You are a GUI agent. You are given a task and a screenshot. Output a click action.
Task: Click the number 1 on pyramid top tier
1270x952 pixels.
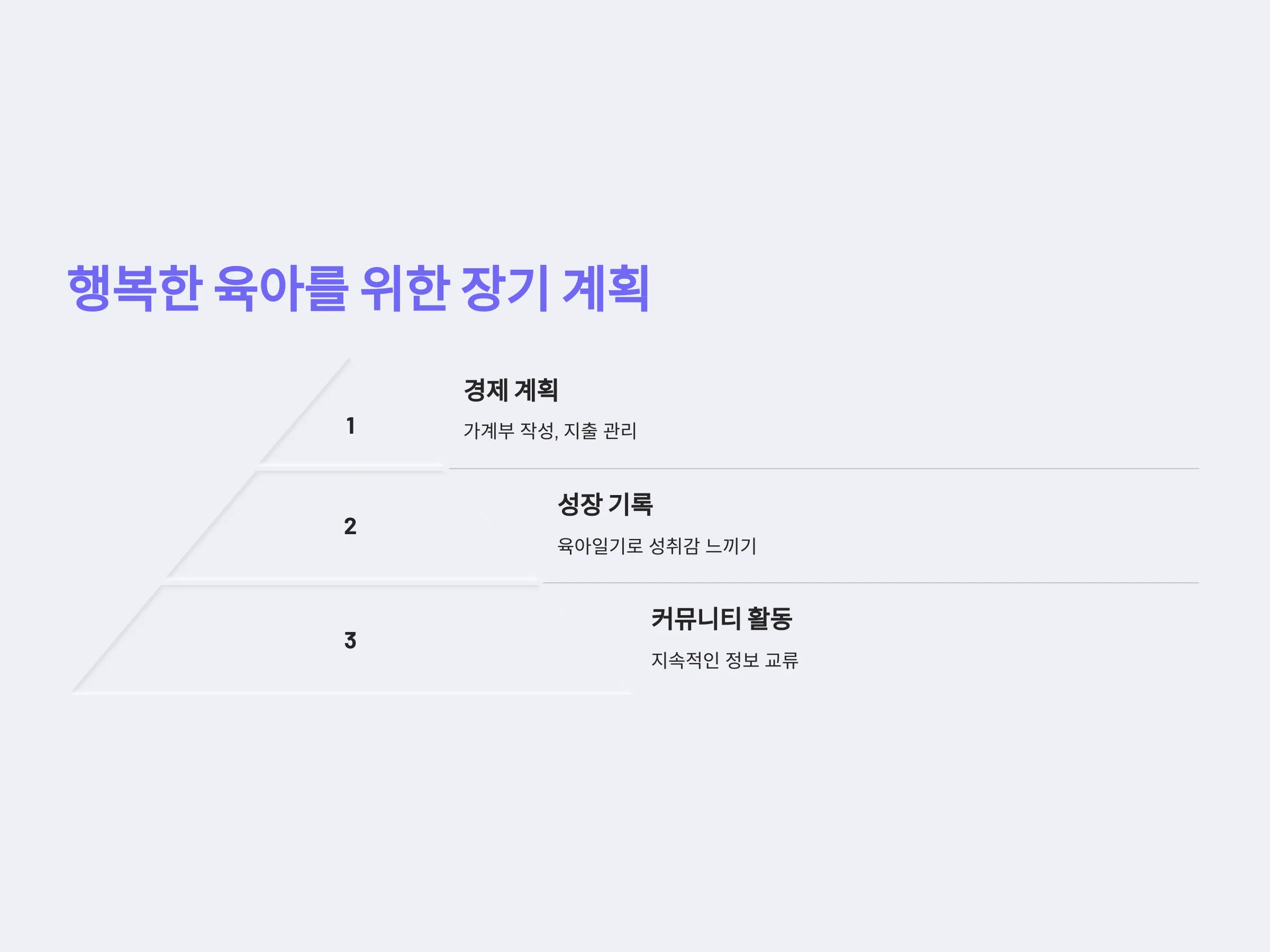pos(350,426)
